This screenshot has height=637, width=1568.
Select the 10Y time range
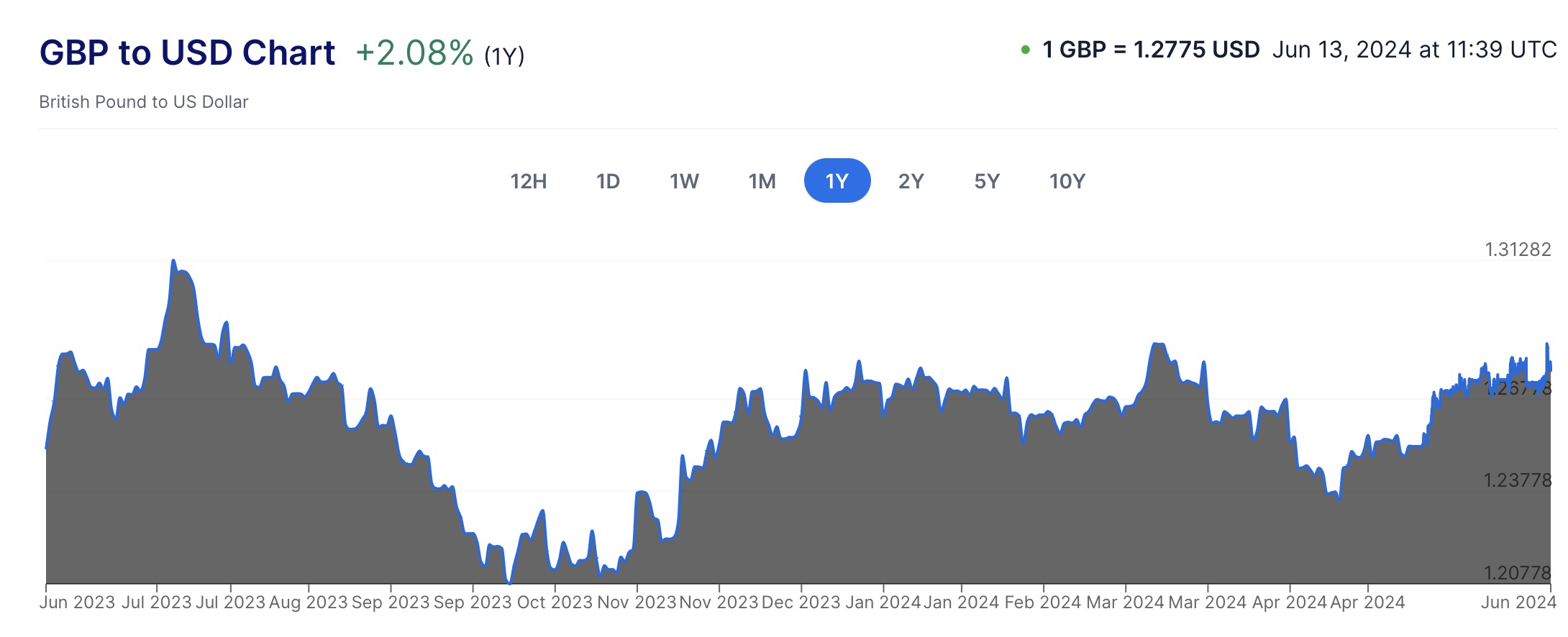pyautogui.click(x=1067, y=181)
